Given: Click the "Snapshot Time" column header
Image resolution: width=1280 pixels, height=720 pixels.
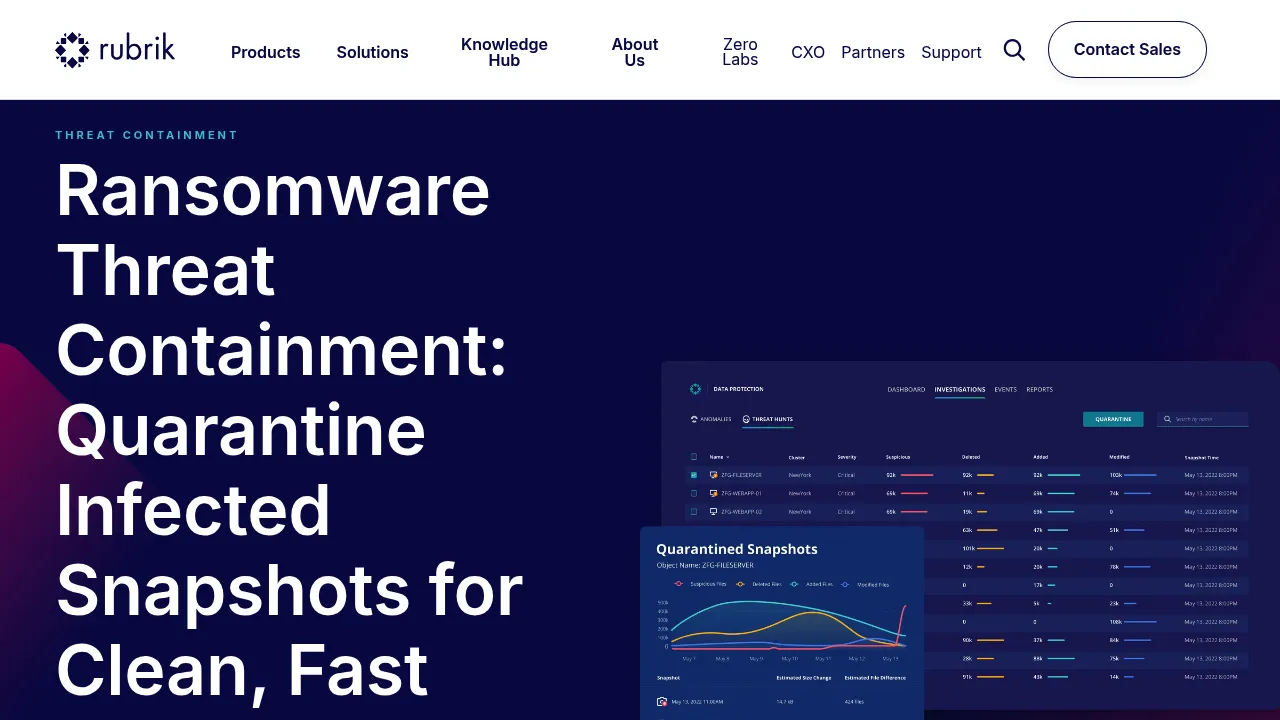Looking at the screenshot, I should pyautogui.click(x=1201, y=457).
